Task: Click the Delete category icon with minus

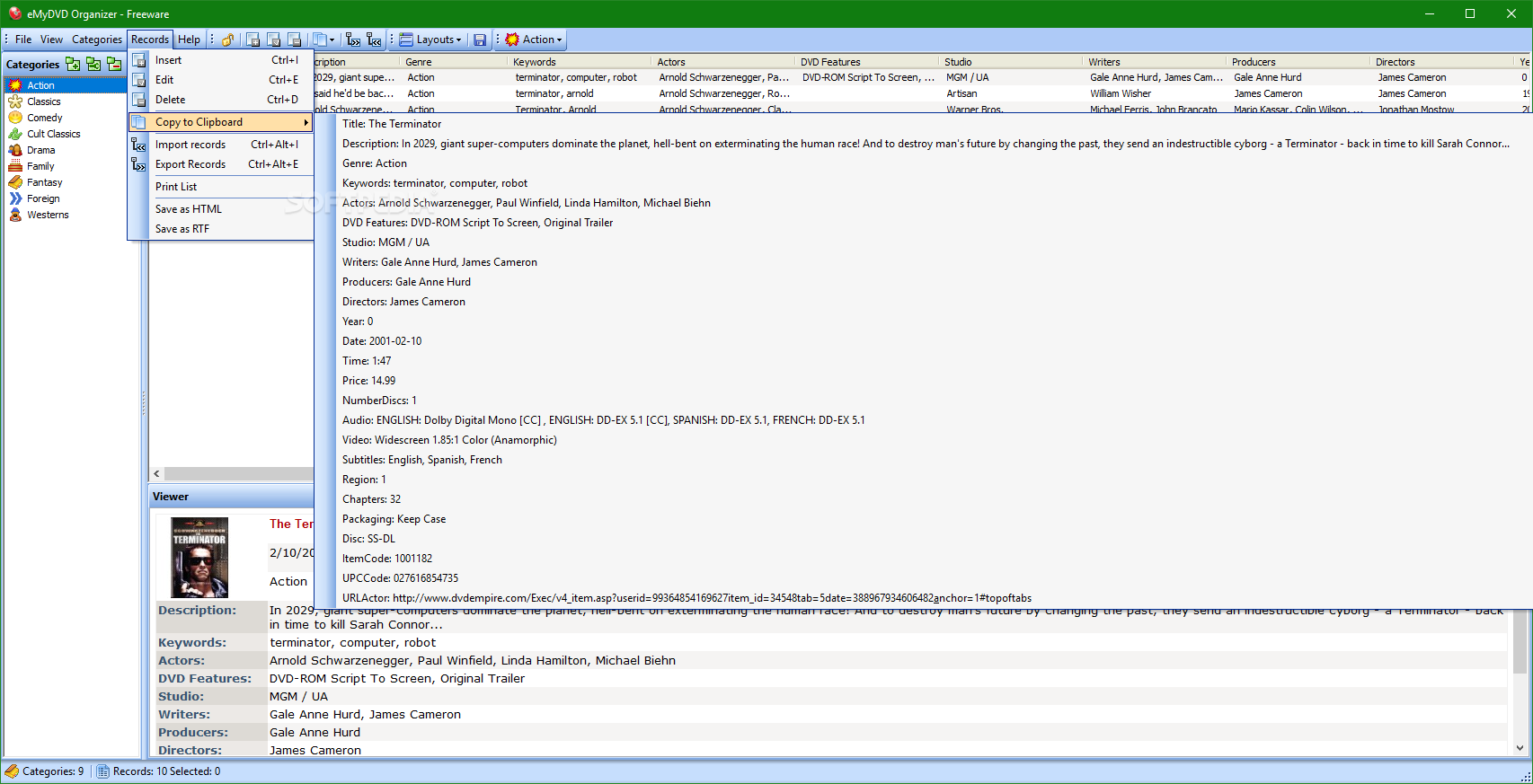Action: 114,64
